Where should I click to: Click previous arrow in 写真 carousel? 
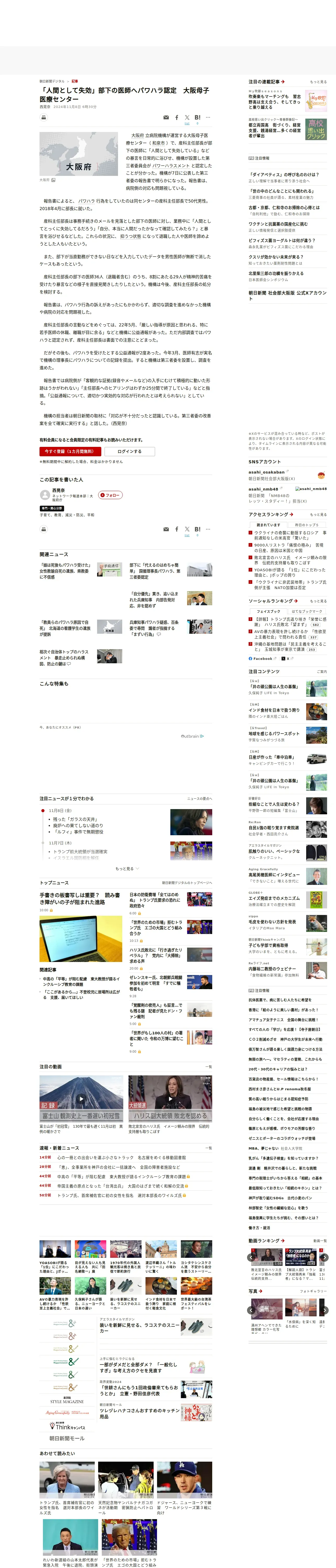click(251, 1310)
